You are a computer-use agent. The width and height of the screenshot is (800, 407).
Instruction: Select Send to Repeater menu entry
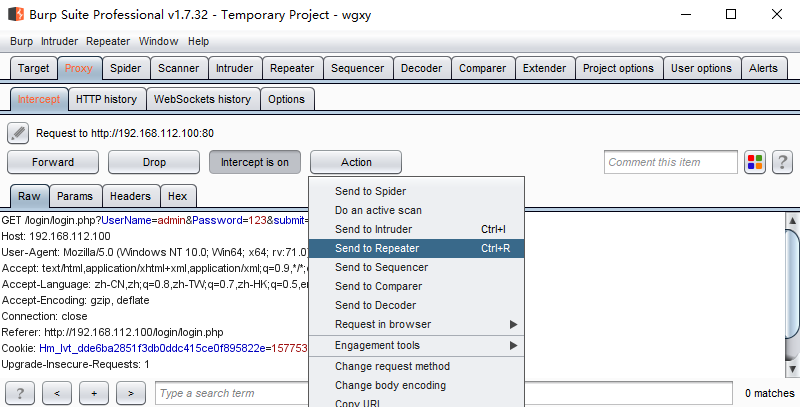point(377,248)
